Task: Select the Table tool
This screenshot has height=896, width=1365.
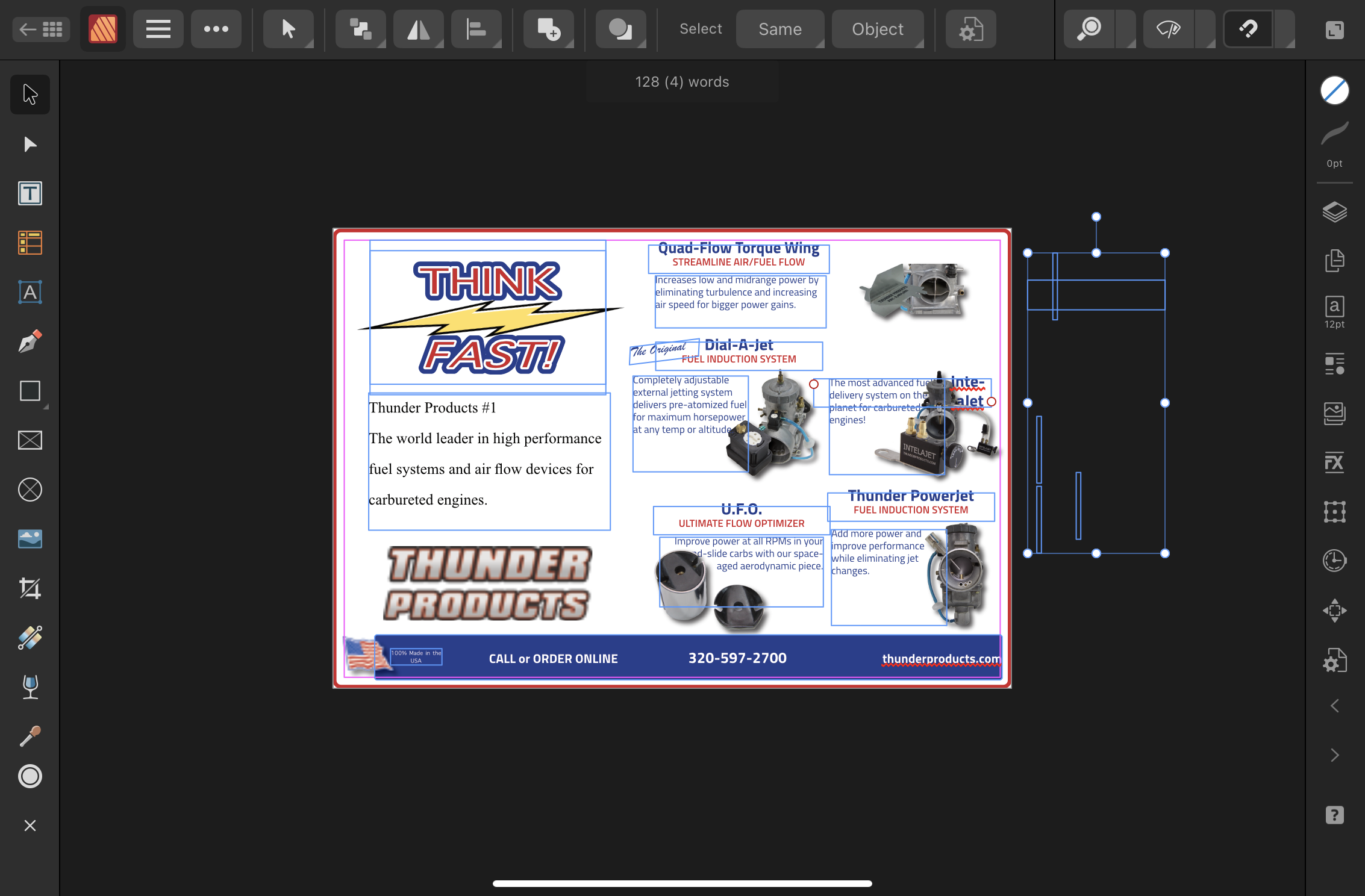Action: [30, 243]
